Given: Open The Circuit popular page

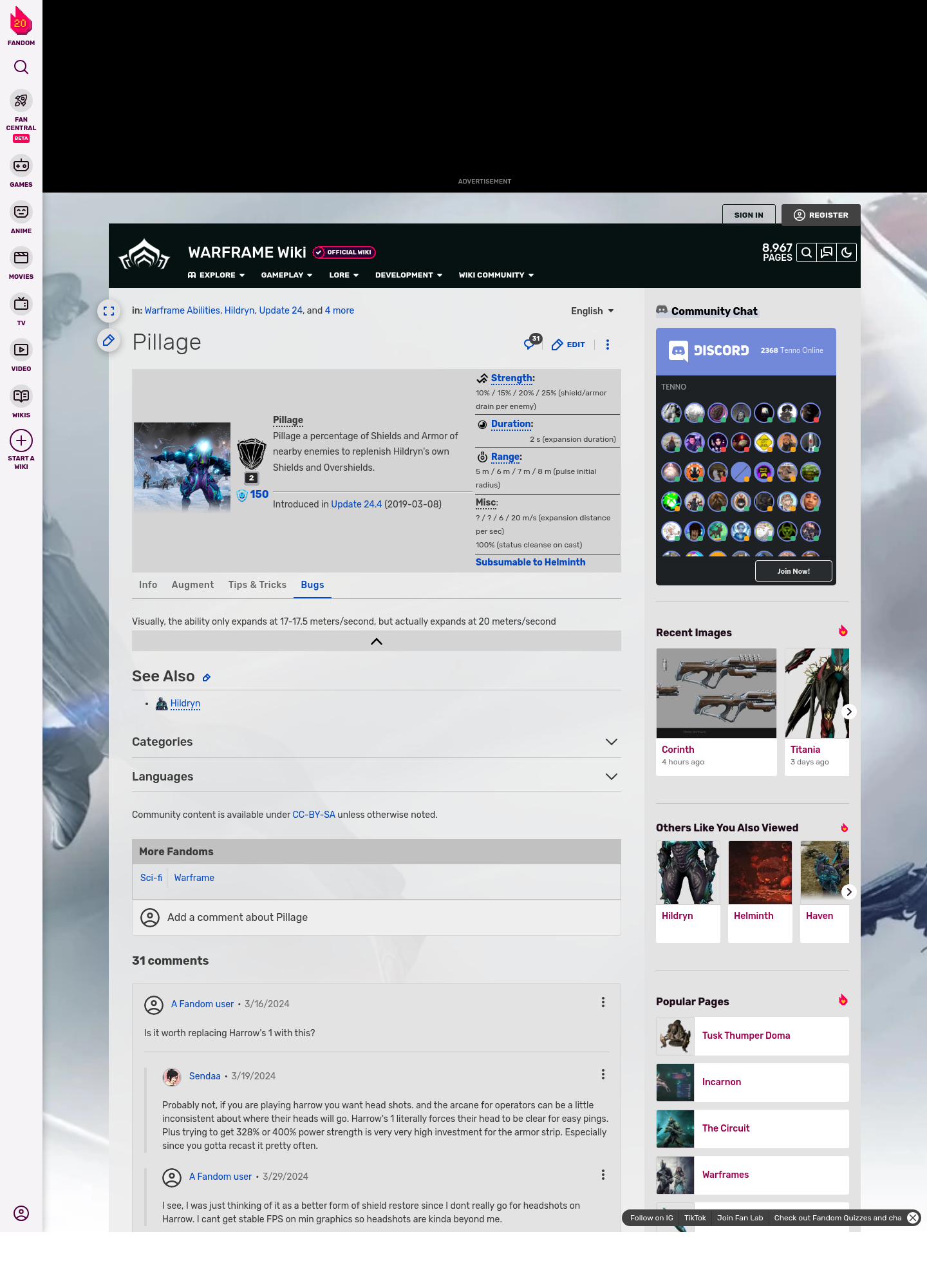Looking at the screenshot, I should [x=753, y=1128].
